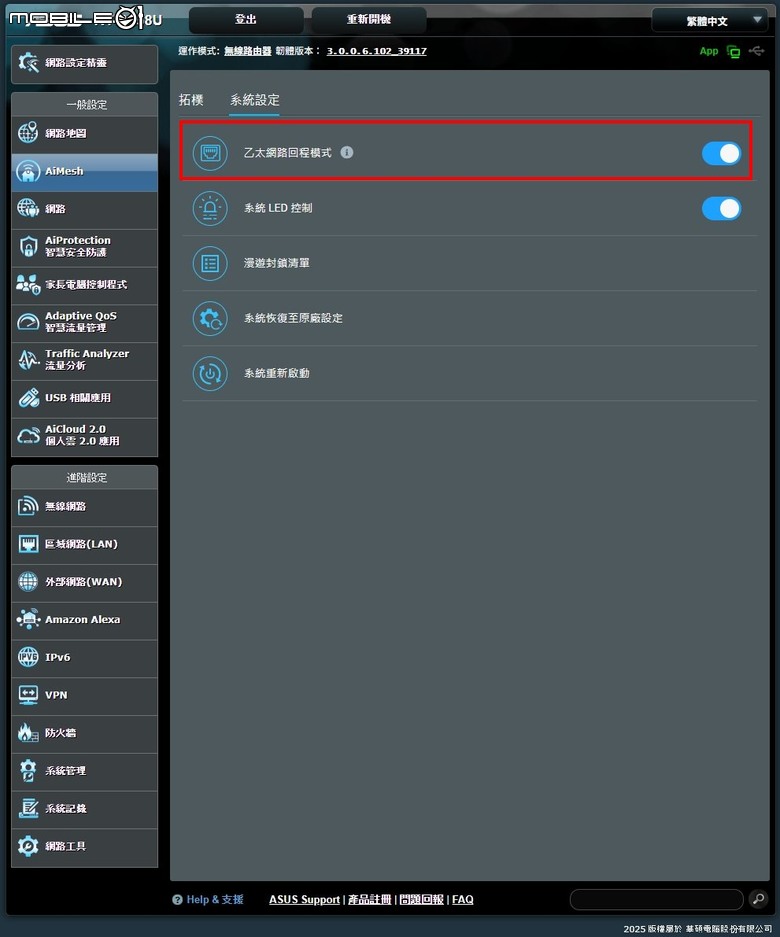Open the Network Setup Wizard icon (網路設定精靈)

tap(28, 62)
